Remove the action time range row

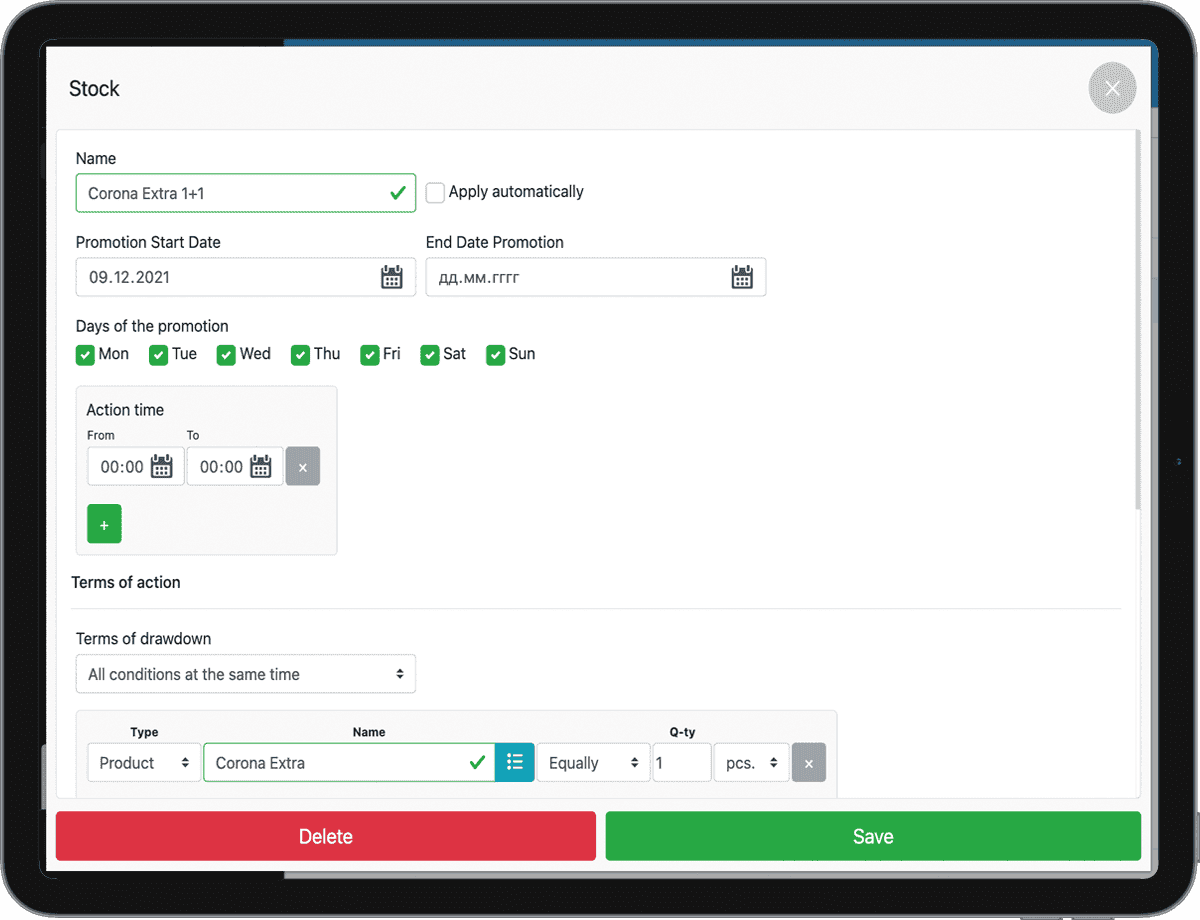coord(303,467)
